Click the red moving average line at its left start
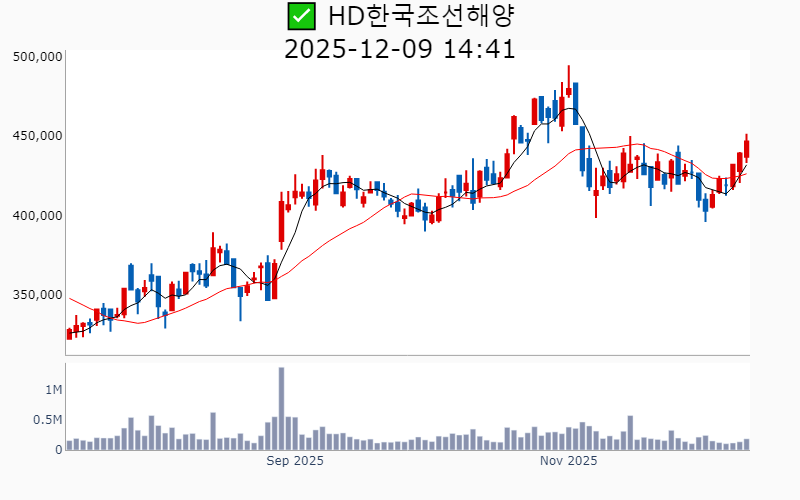This screenshot has height=500, width=800. pyautogui.click(x=69, y=297)
